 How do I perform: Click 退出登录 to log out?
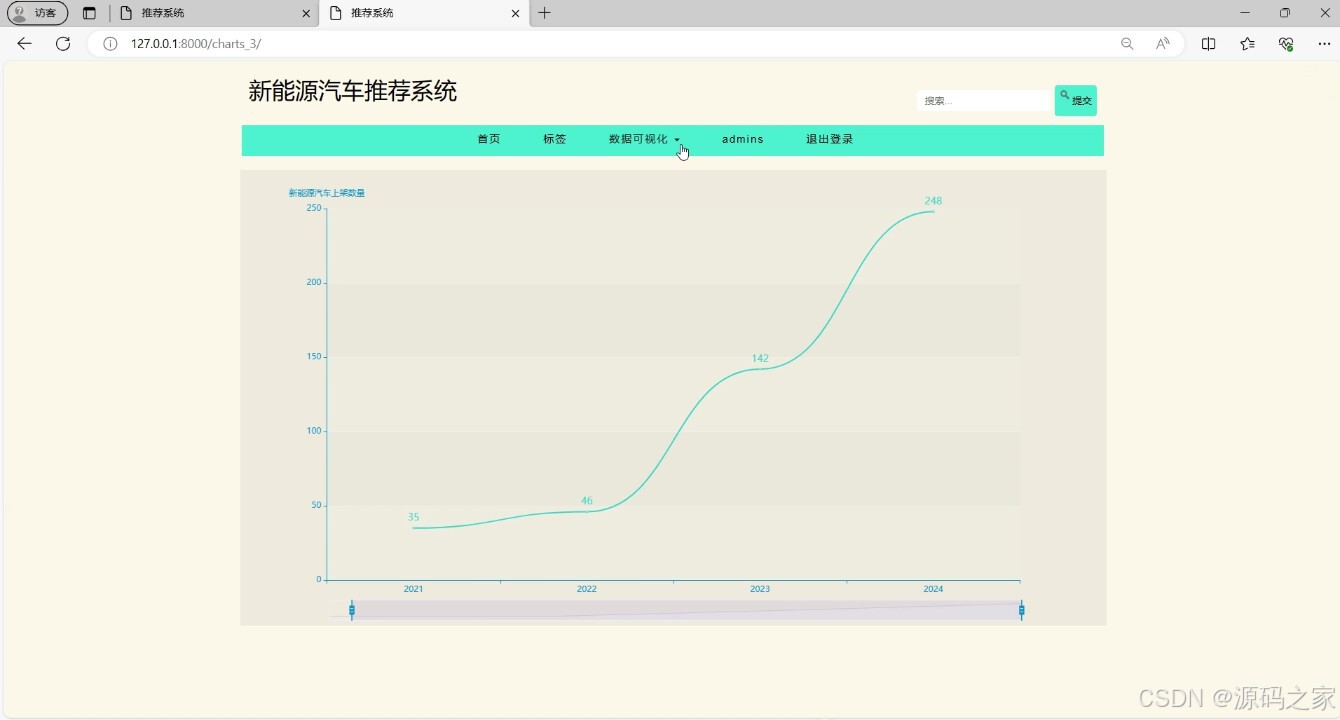pyautogui.click(x=830, y=139)
